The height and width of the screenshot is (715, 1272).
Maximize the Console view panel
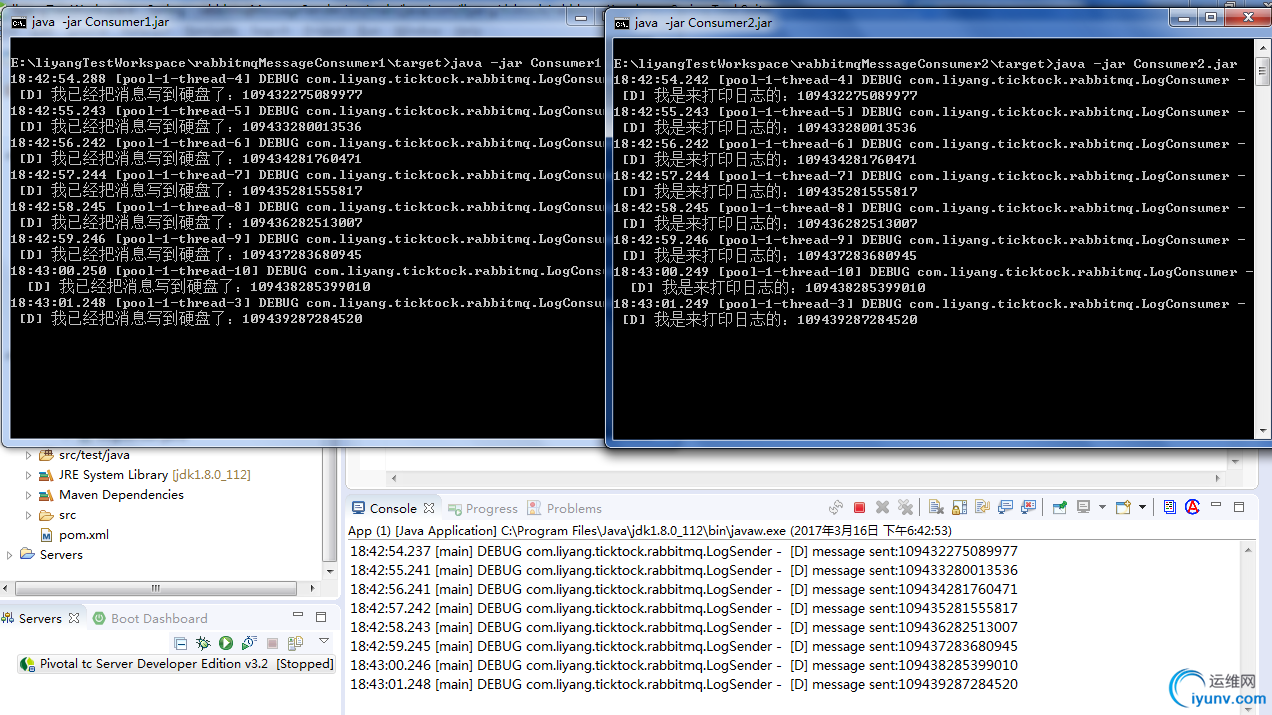1239,507
